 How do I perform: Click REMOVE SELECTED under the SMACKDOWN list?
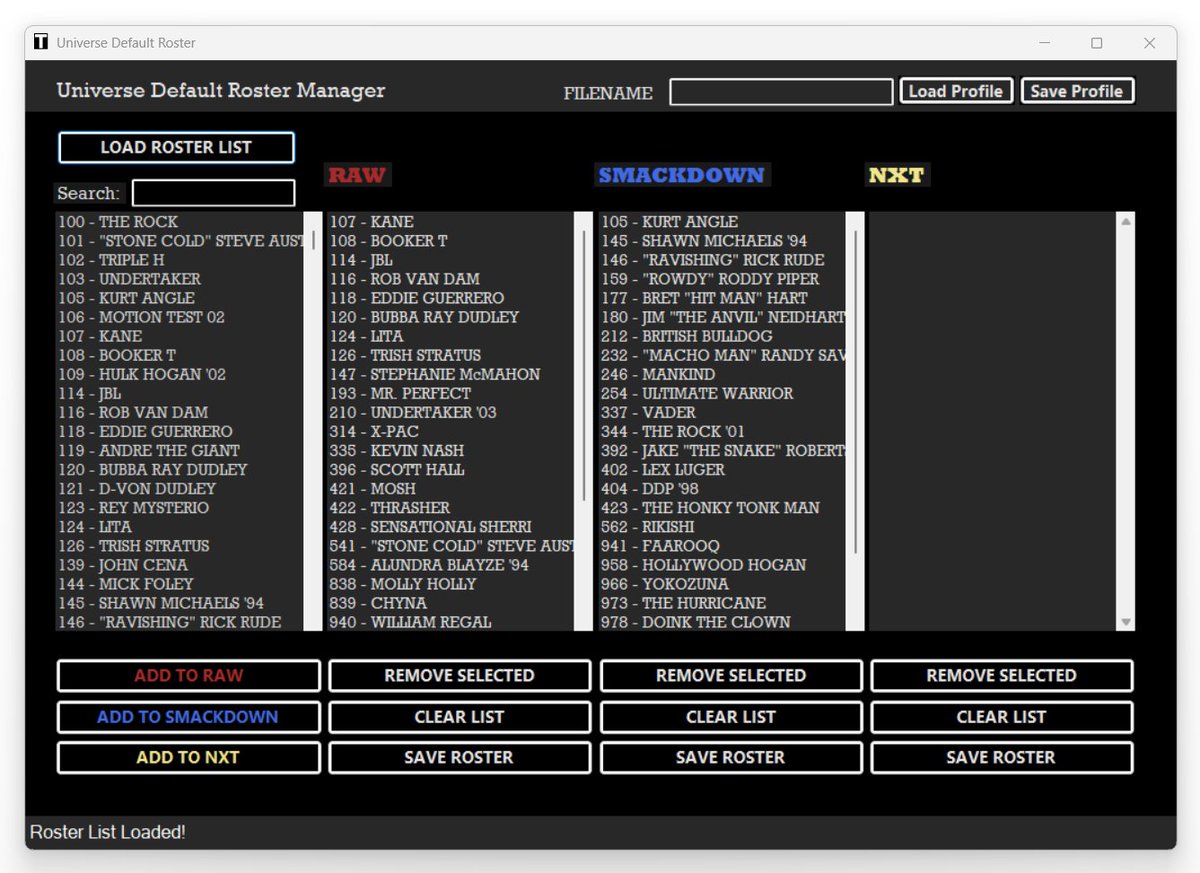pos(731,675)
